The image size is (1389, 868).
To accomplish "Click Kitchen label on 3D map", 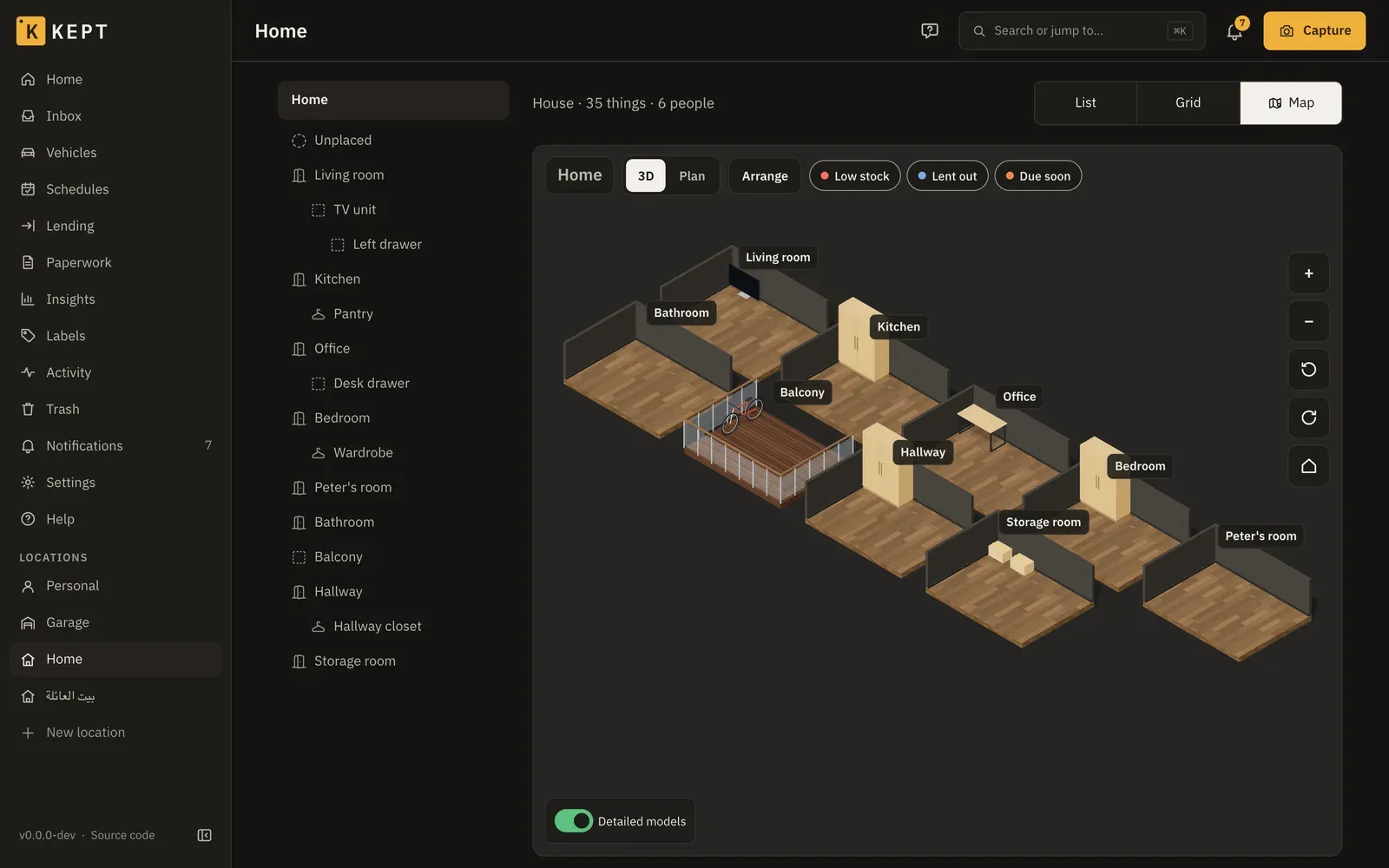I will 899,327.
